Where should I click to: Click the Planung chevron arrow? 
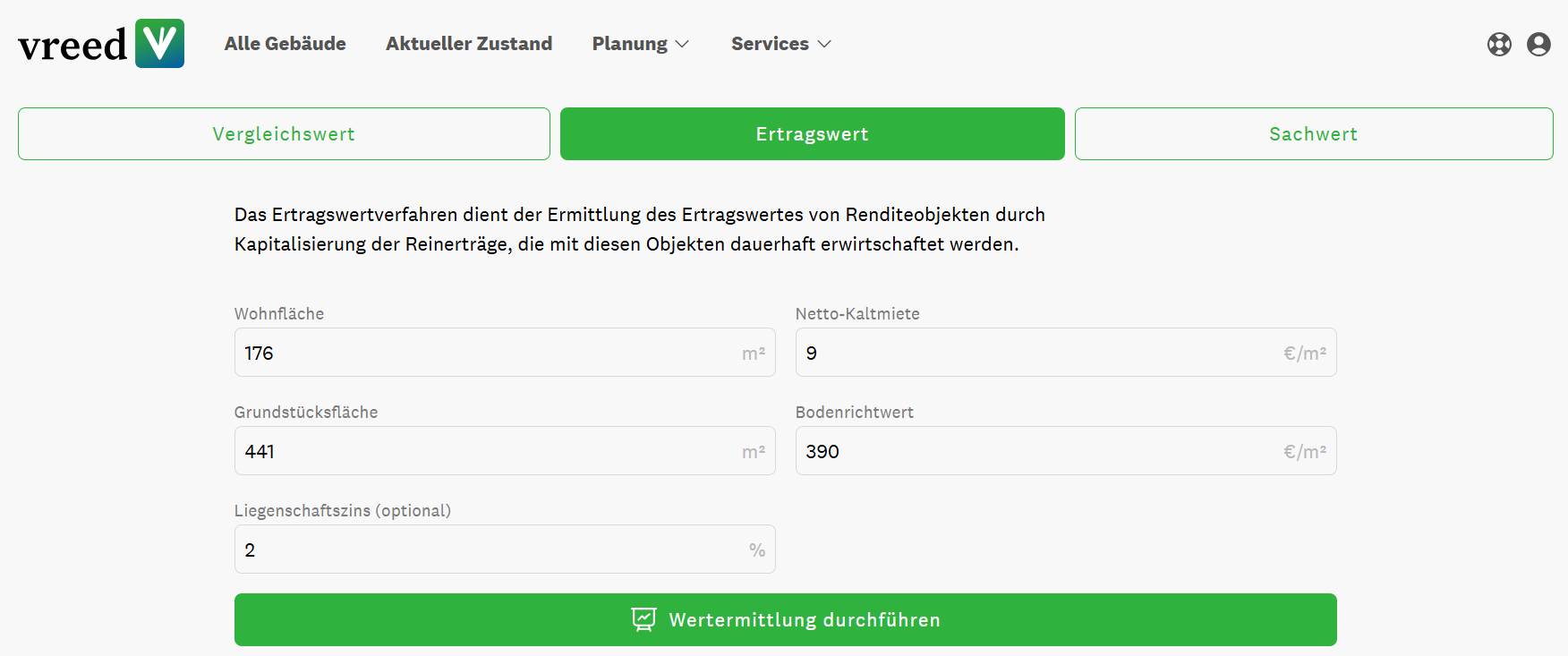coord(682,44)
